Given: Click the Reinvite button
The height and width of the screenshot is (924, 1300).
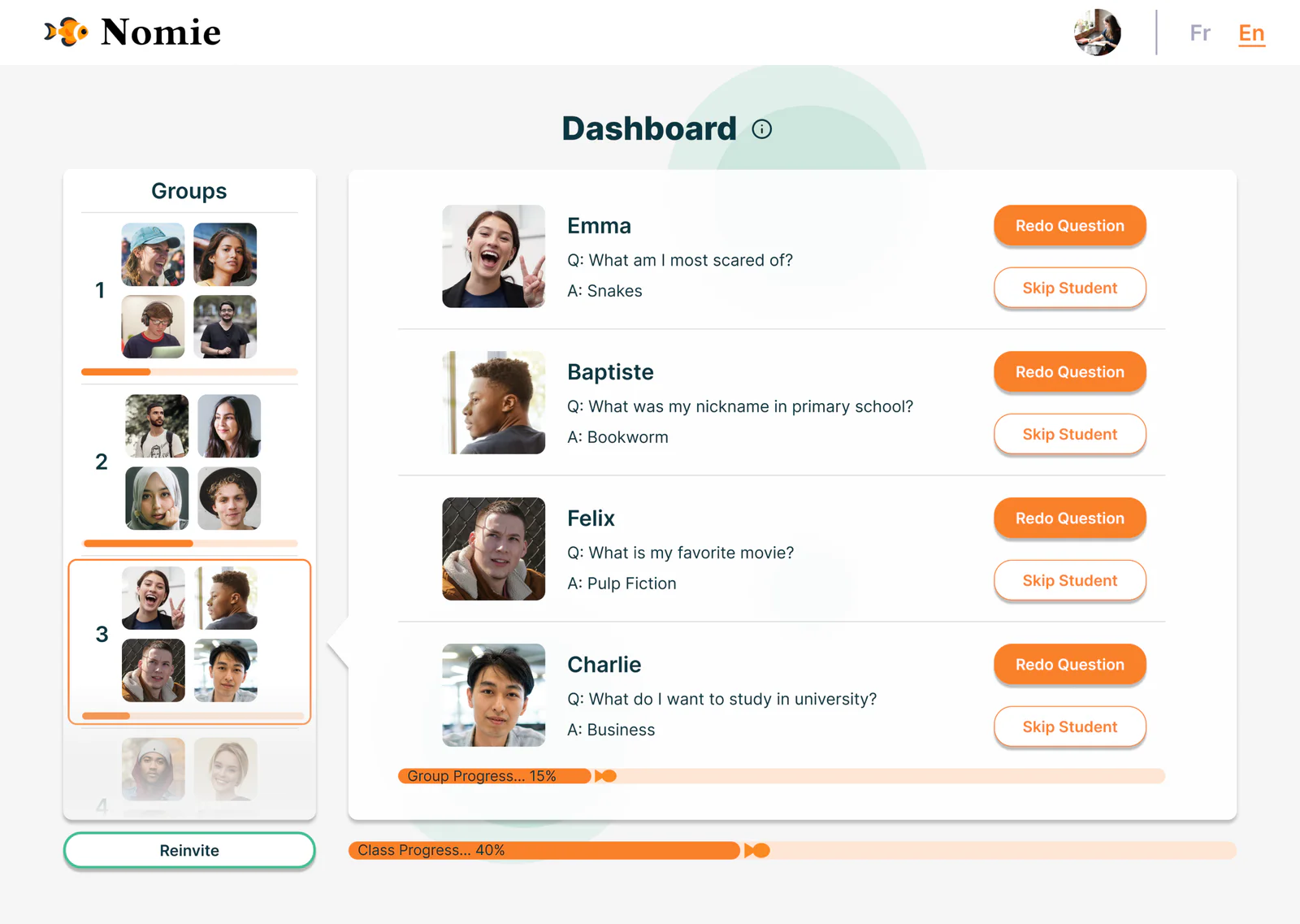Looking at the screenshot, I should (189, 850).
